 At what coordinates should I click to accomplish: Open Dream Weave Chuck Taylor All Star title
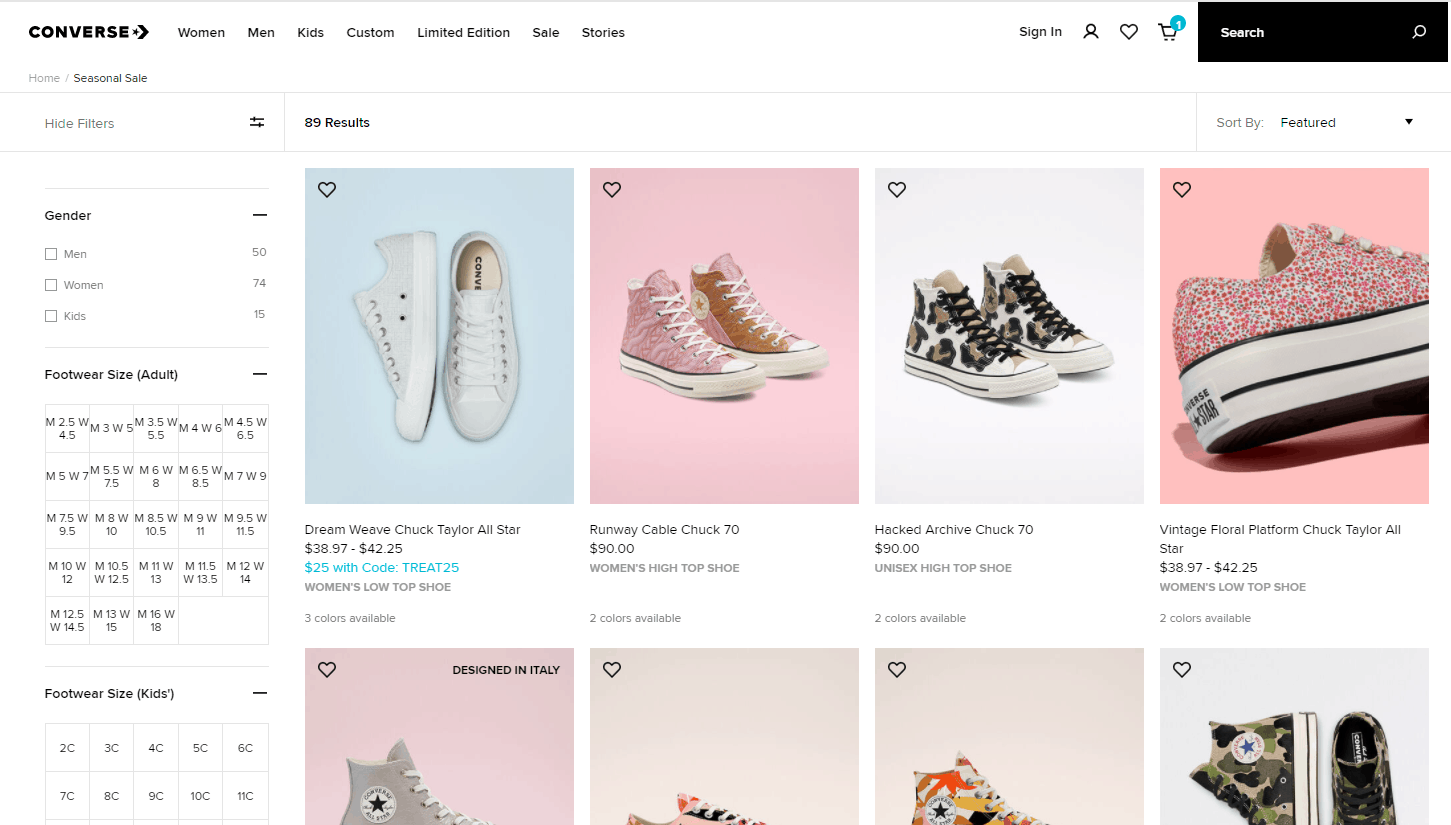click(x=412, y=529)
